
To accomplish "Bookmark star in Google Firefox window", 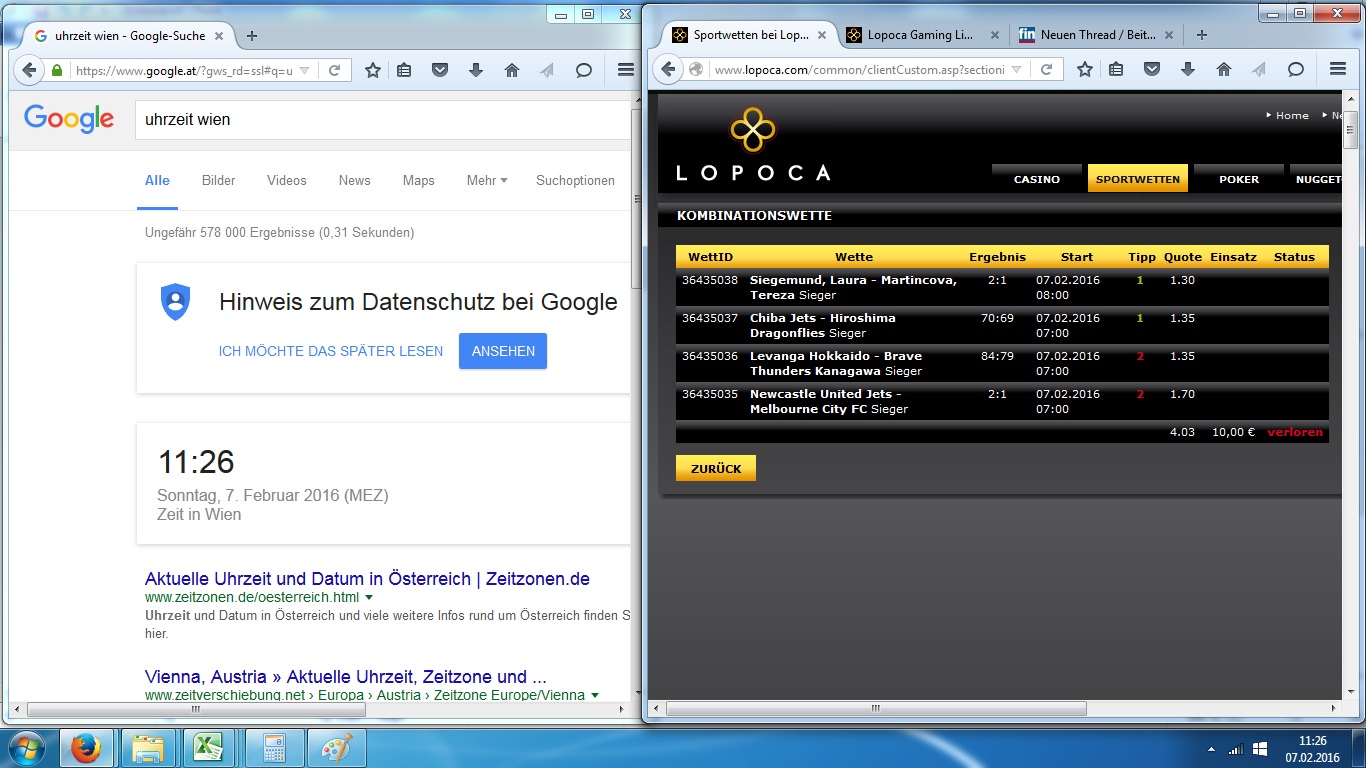I will point(372,70).
